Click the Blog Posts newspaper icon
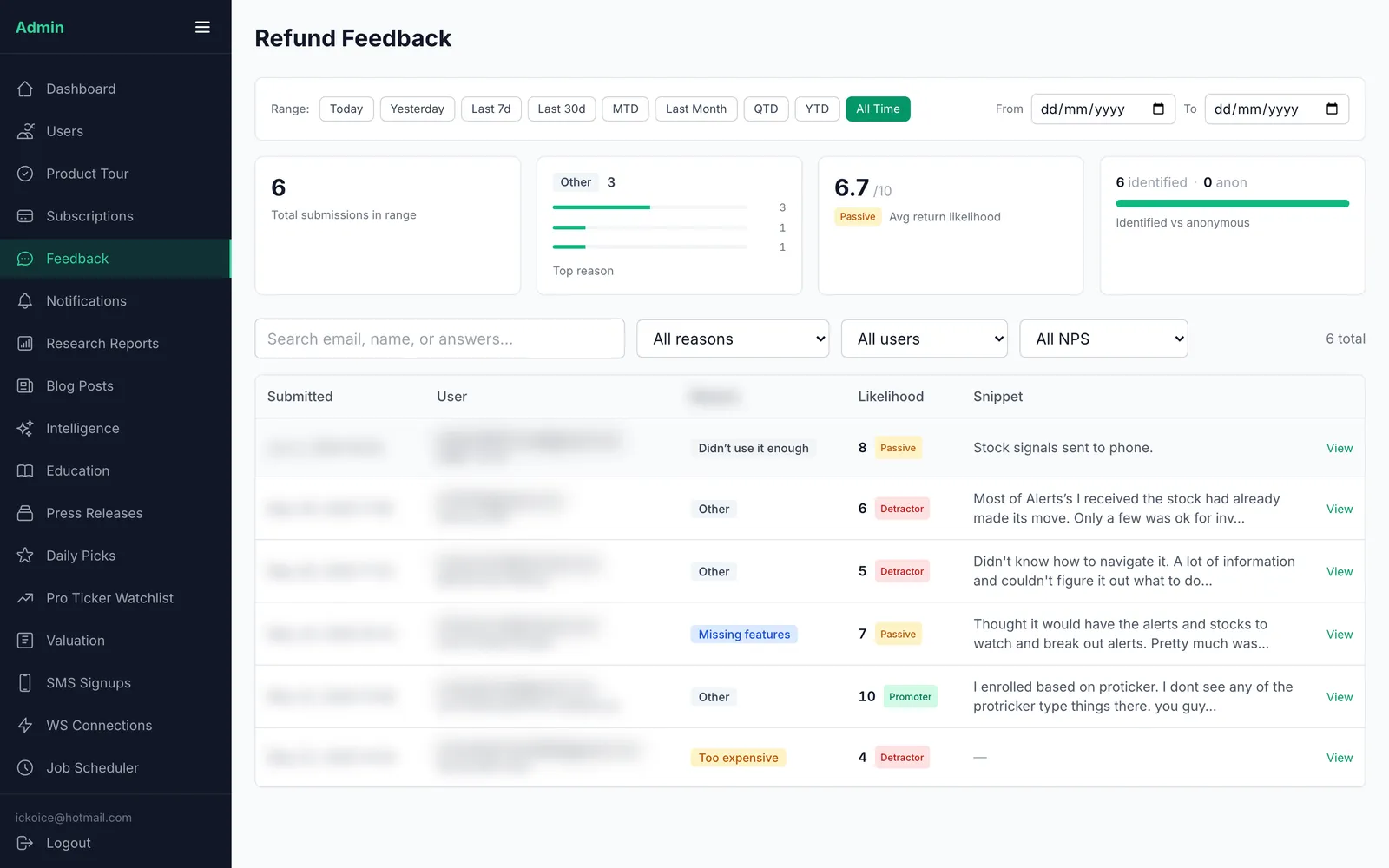Image resolution: width=1389 pixels, height=868 pixels. 25,386
